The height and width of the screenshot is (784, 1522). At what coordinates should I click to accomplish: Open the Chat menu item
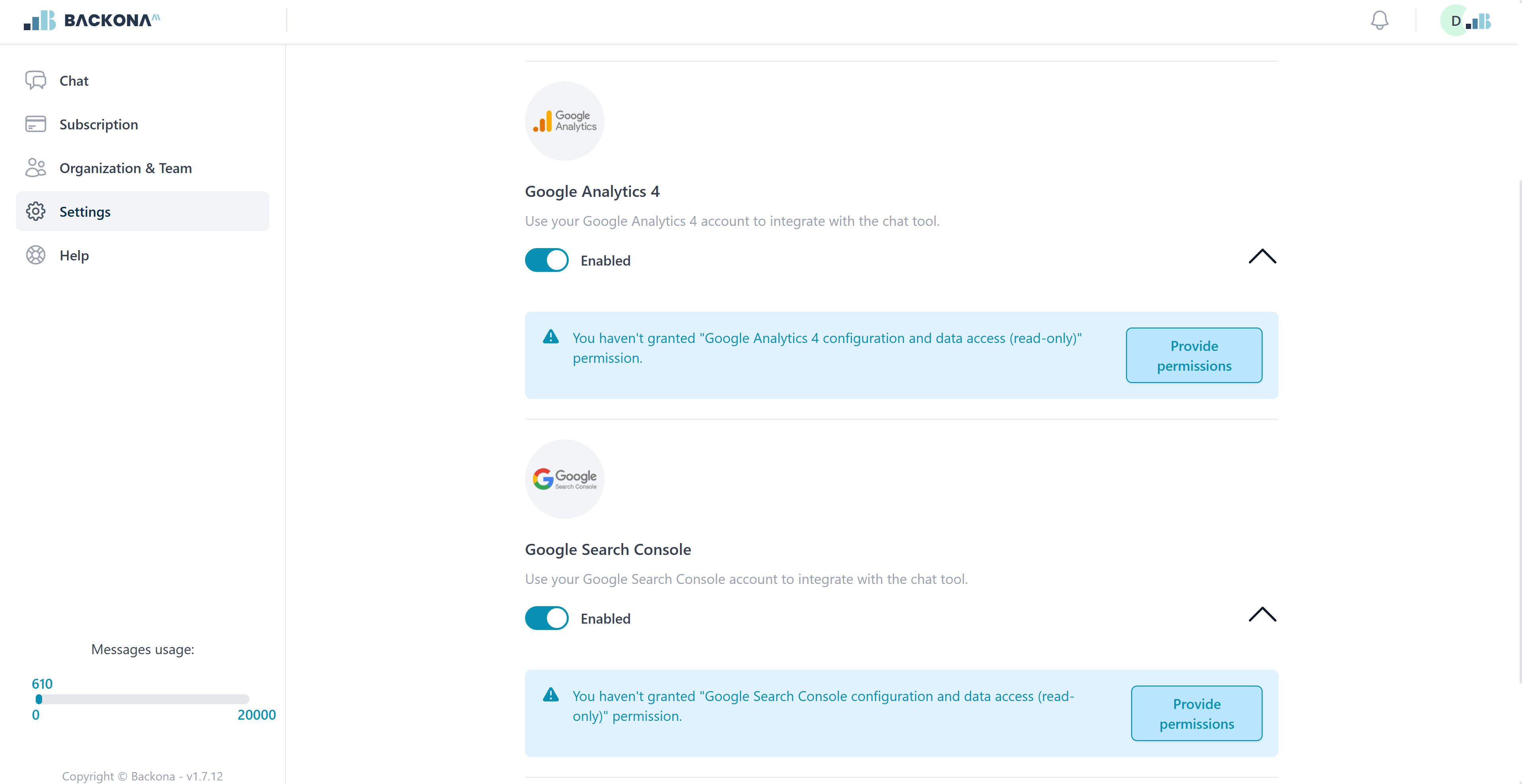tap(143, 80)
